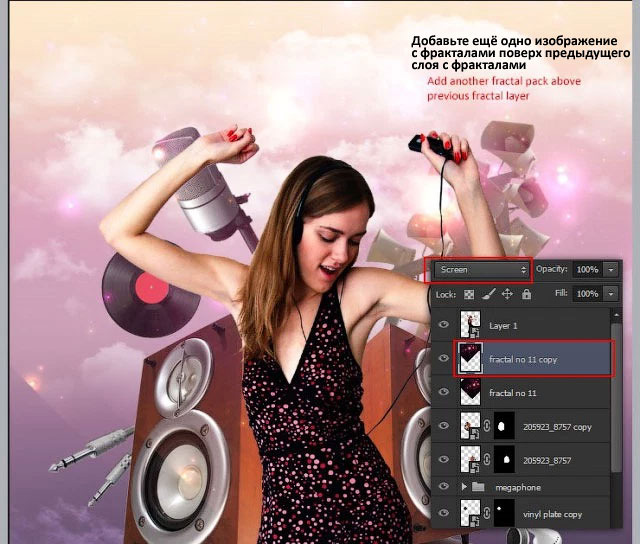Click the lock all padlock icon
640x544 pixels.
point(527,294)
